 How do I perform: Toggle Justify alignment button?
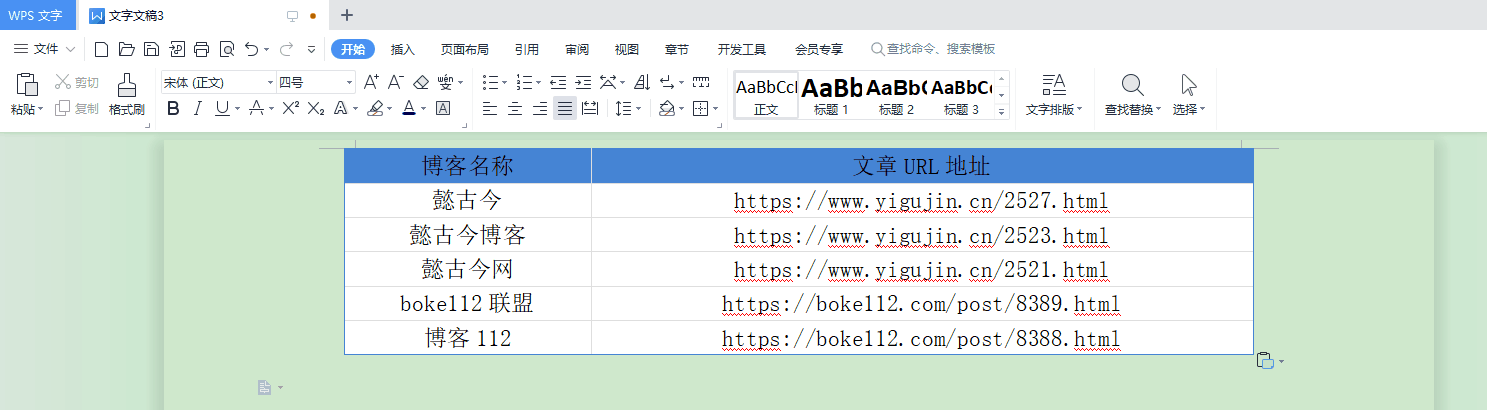pos(565,108)
